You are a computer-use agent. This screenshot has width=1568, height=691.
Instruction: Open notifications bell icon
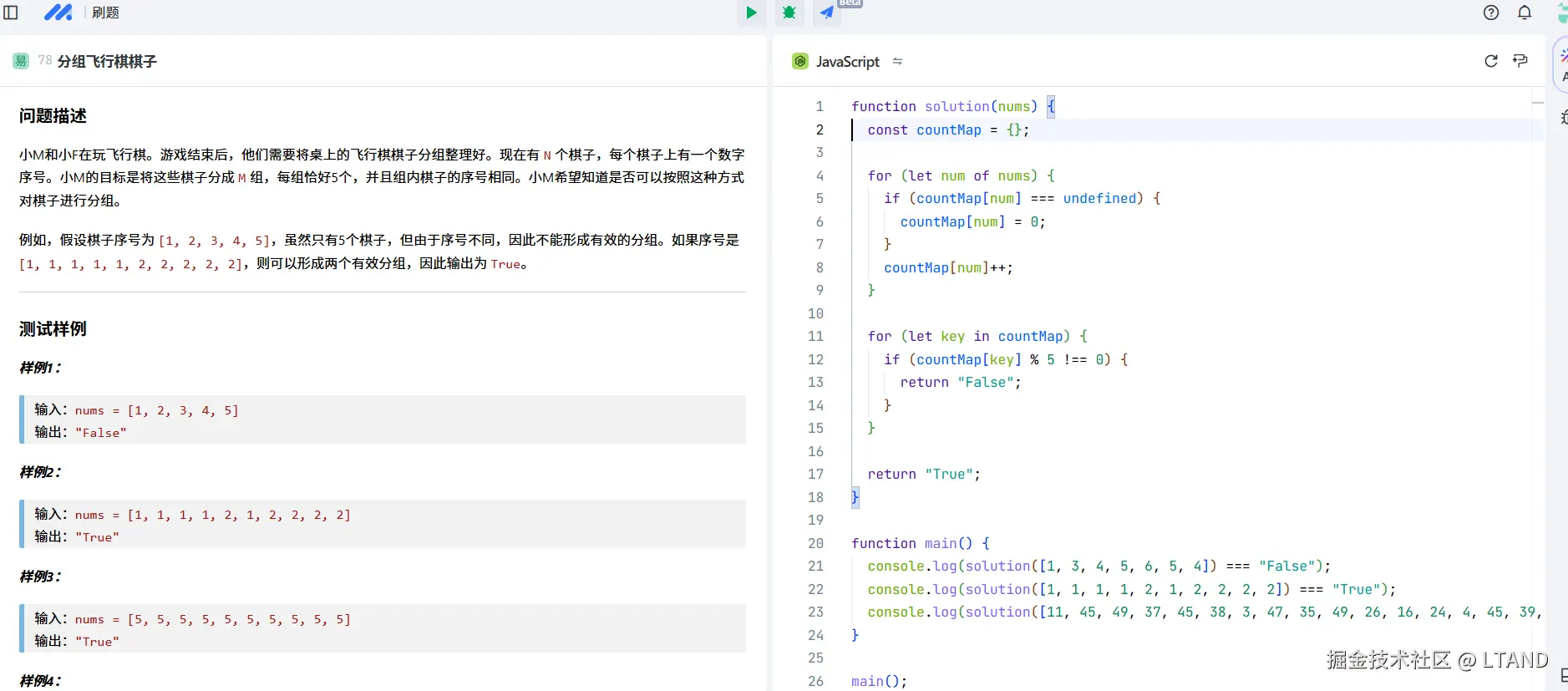(1524, 13)
